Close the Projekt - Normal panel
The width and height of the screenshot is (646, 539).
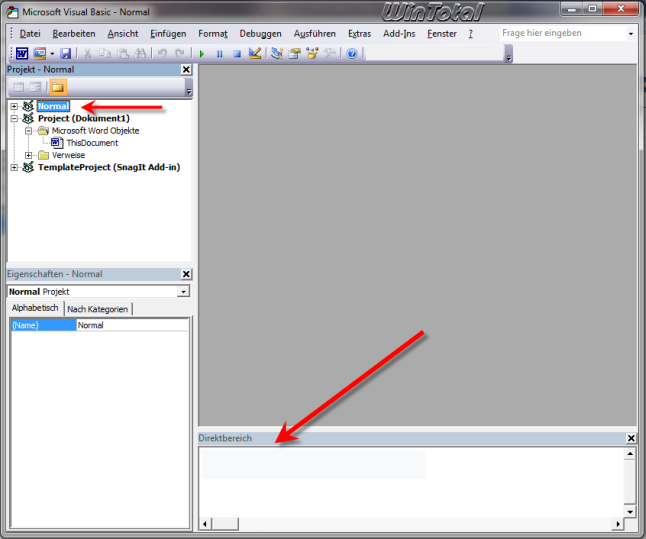[x=186, y=70]
